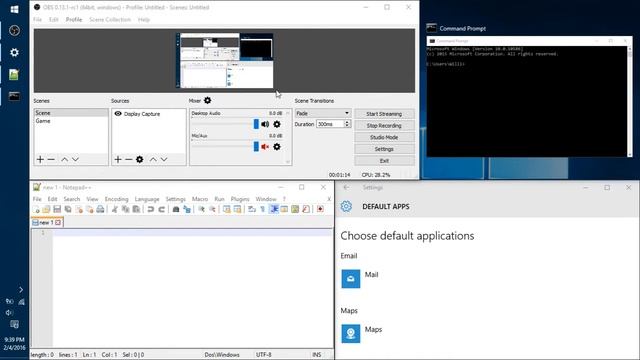Click Notepad++ New file toolbar icon
The image size is (640, 360).
[x=36, y=209]
